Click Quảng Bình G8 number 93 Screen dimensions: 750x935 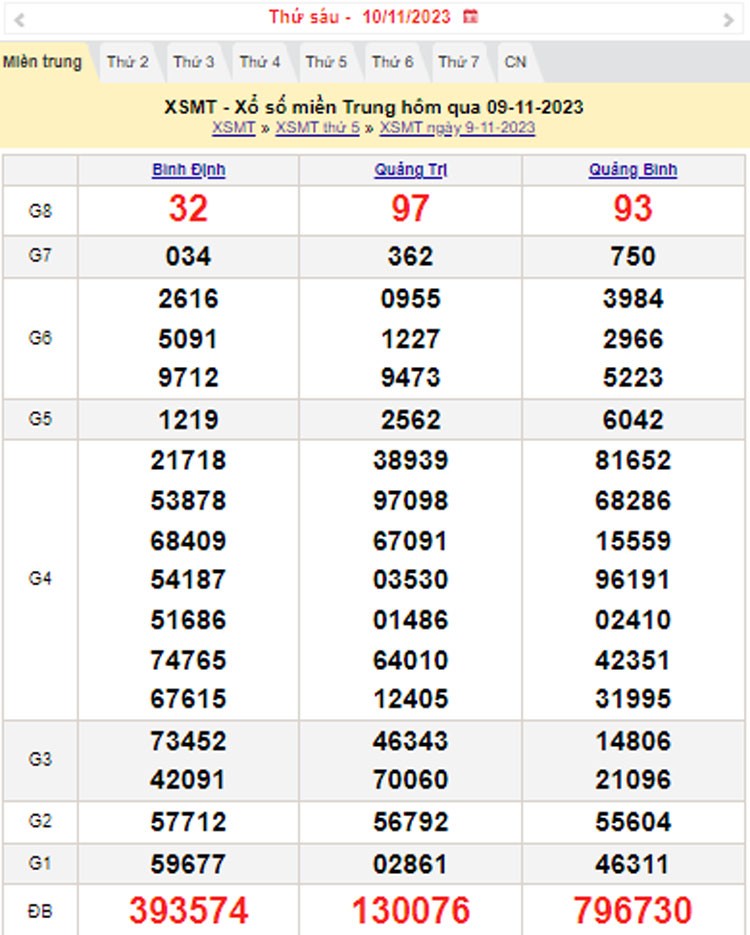tap(633, 208)
